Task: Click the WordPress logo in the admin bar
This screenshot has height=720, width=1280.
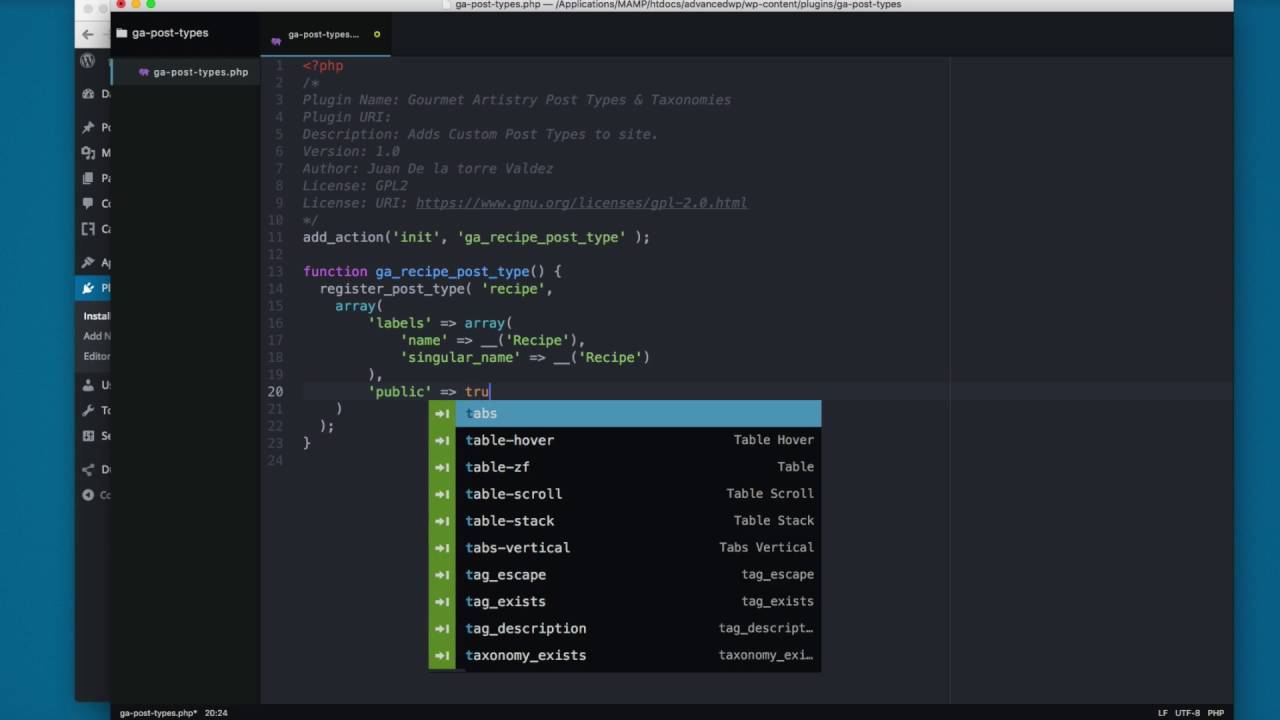Action: tap(88, 61)
